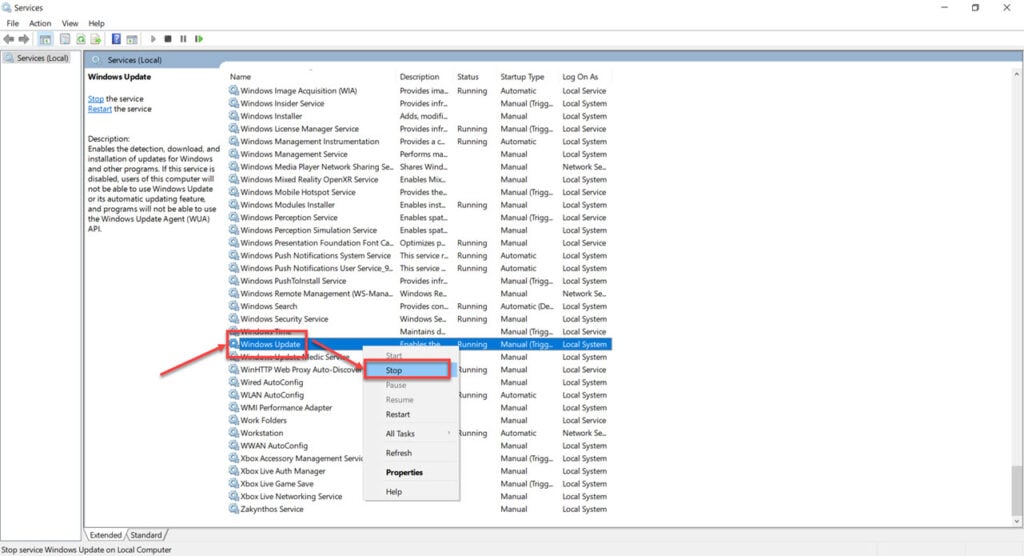This screenshot has width=1024, height=556.
Task: Open the Help toolbar icon
Action: 116,39
